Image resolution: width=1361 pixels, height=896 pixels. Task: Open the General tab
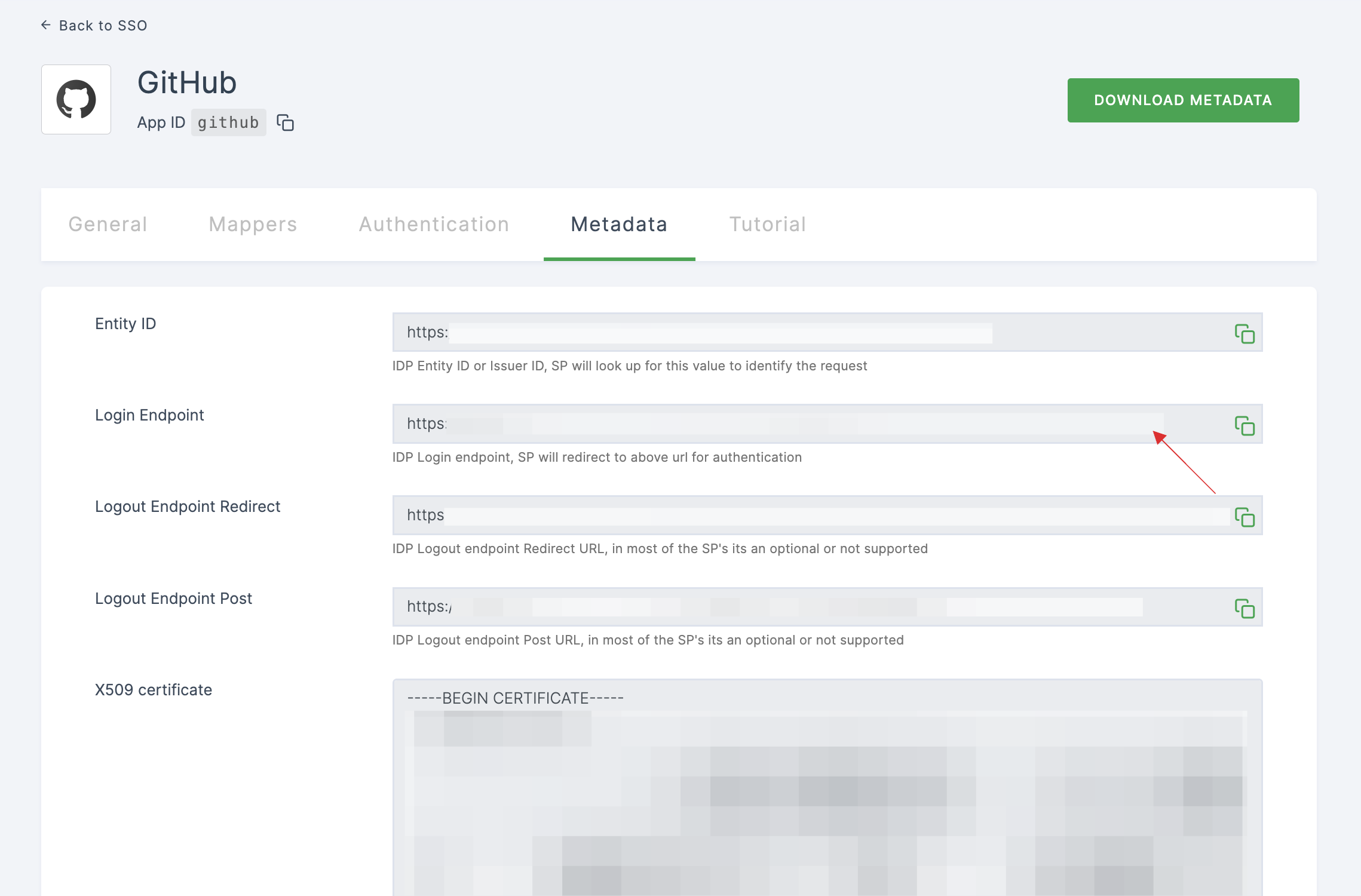[108, 224]
